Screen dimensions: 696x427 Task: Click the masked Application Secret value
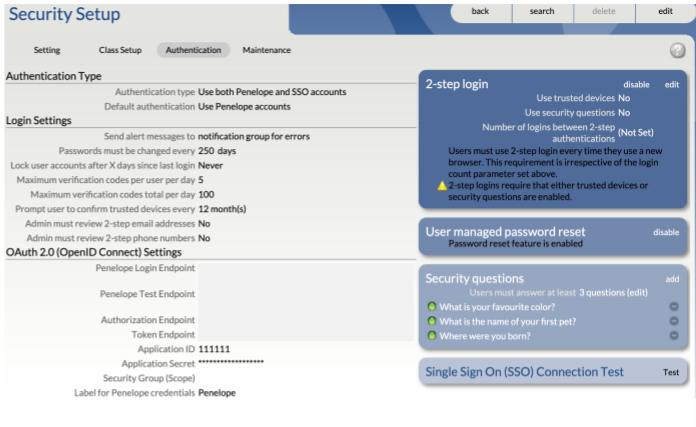coord(231,362)
